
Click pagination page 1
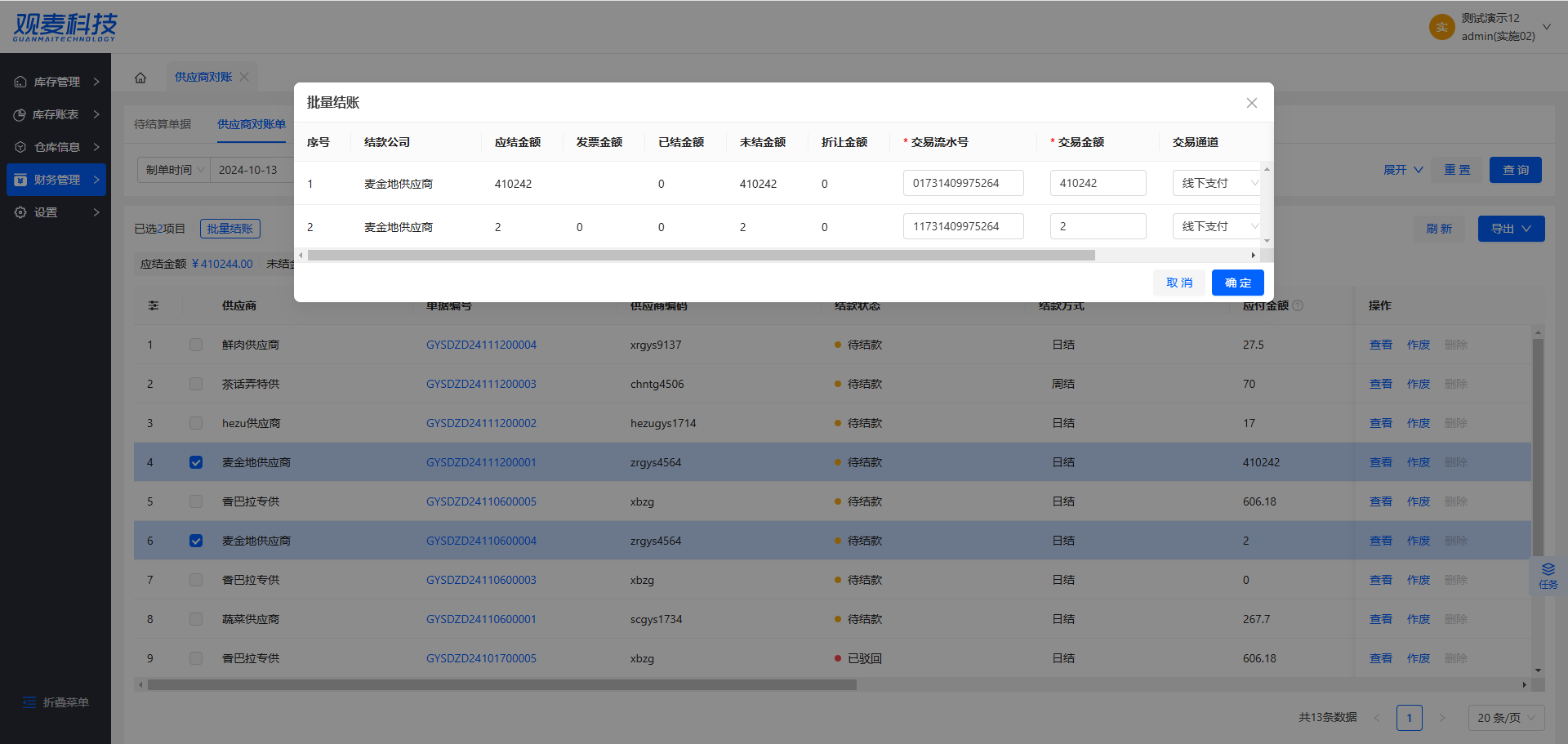(x=1410, y=718)
